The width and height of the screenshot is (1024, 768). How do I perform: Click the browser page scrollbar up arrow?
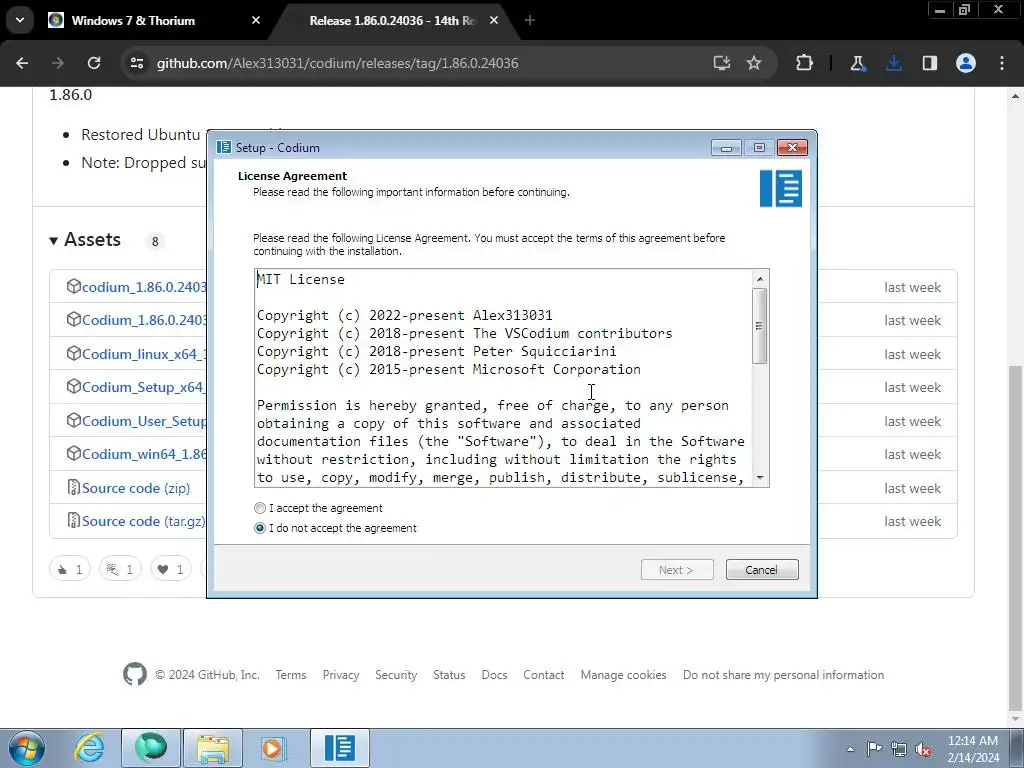[1016, 96]
